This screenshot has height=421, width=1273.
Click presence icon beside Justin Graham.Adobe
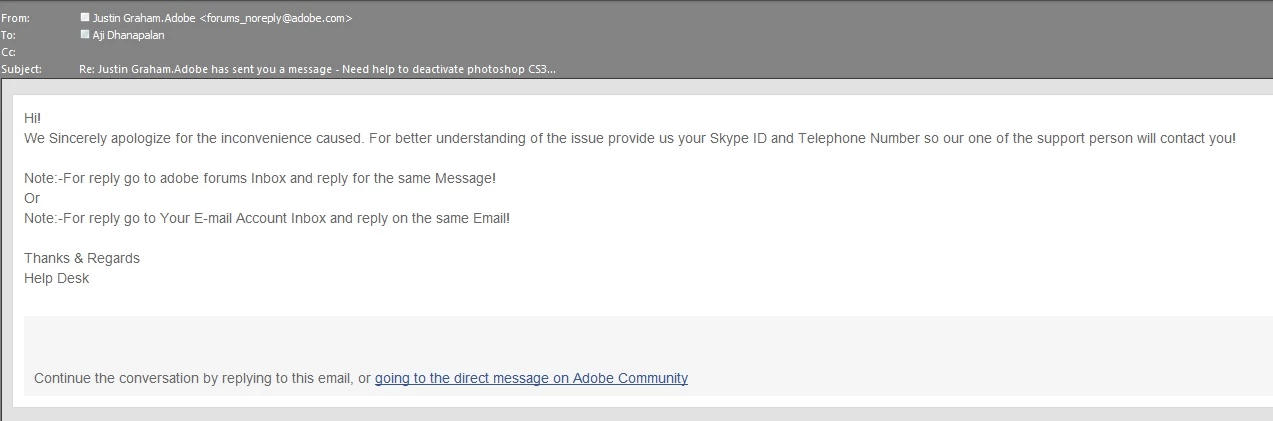(85, 18)
